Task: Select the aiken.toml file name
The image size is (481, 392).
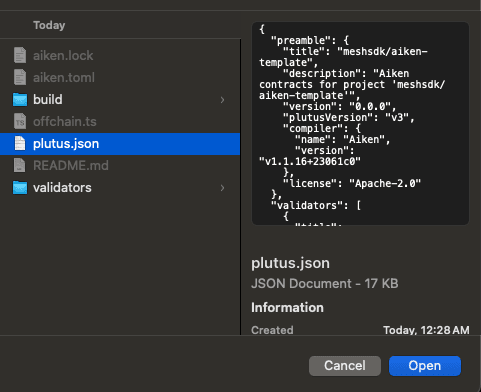Action: (x=64, y=77)
